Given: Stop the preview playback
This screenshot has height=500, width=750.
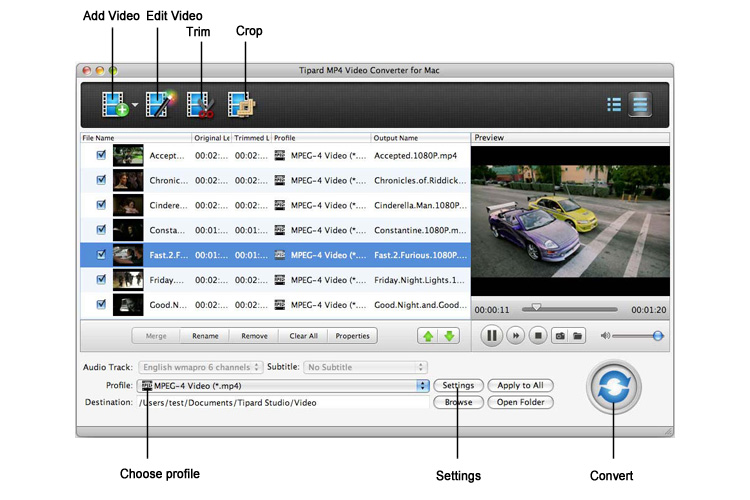Looking at the screenshot, I should [538, 335].
